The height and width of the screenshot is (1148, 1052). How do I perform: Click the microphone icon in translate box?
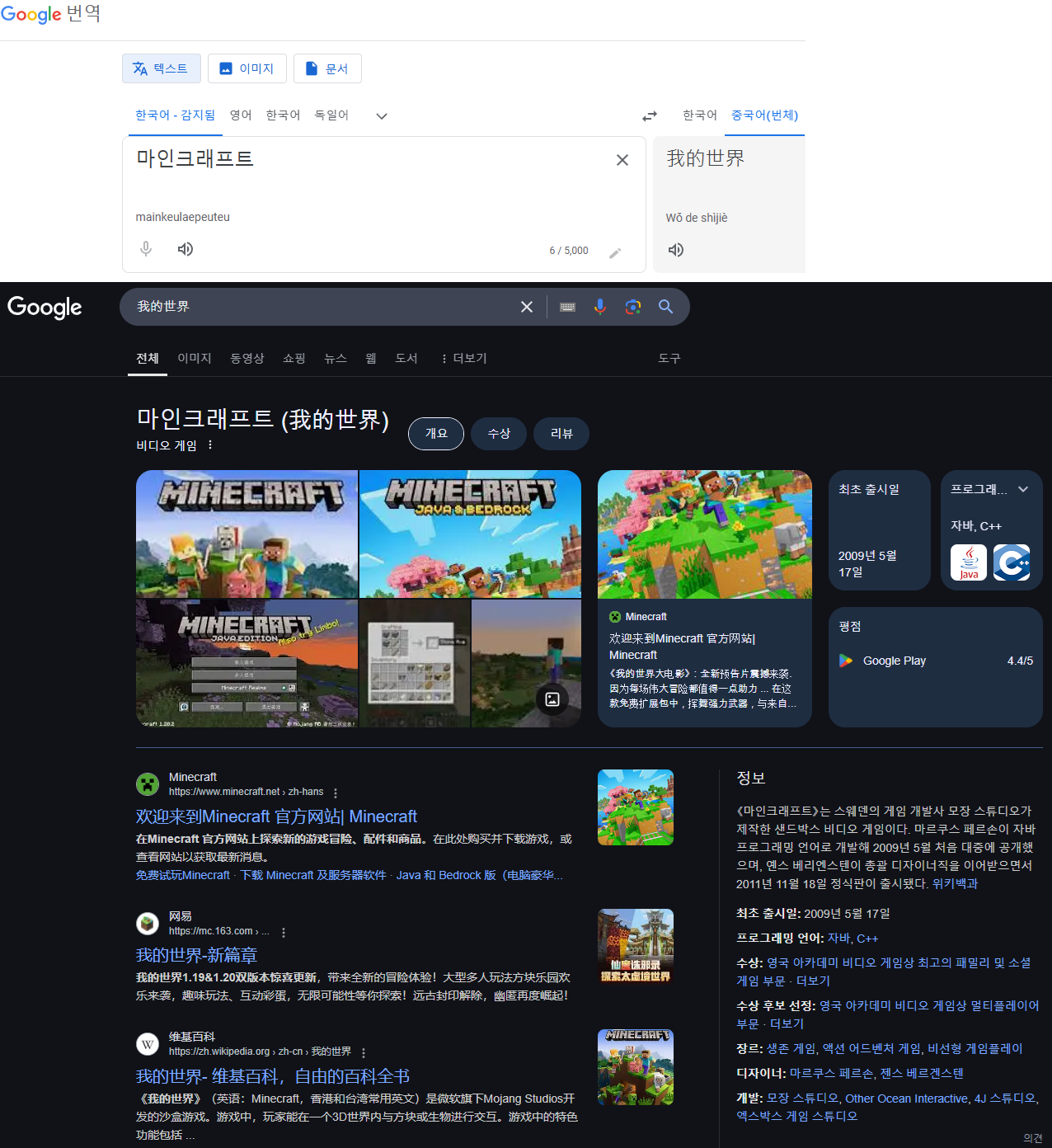coord(146,249)
